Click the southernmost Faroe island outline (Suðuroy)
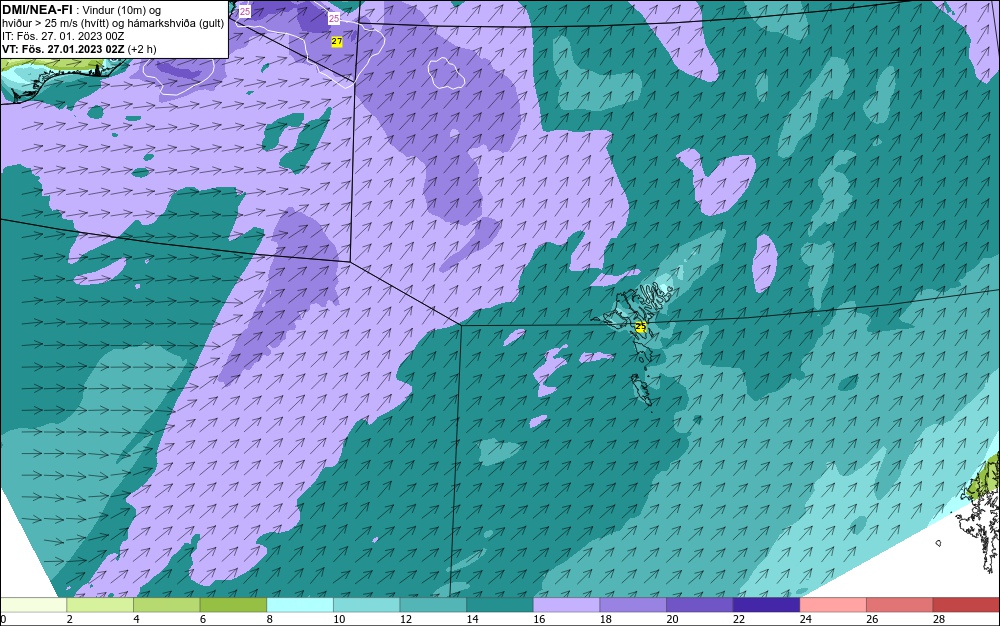 pos(641,390)
